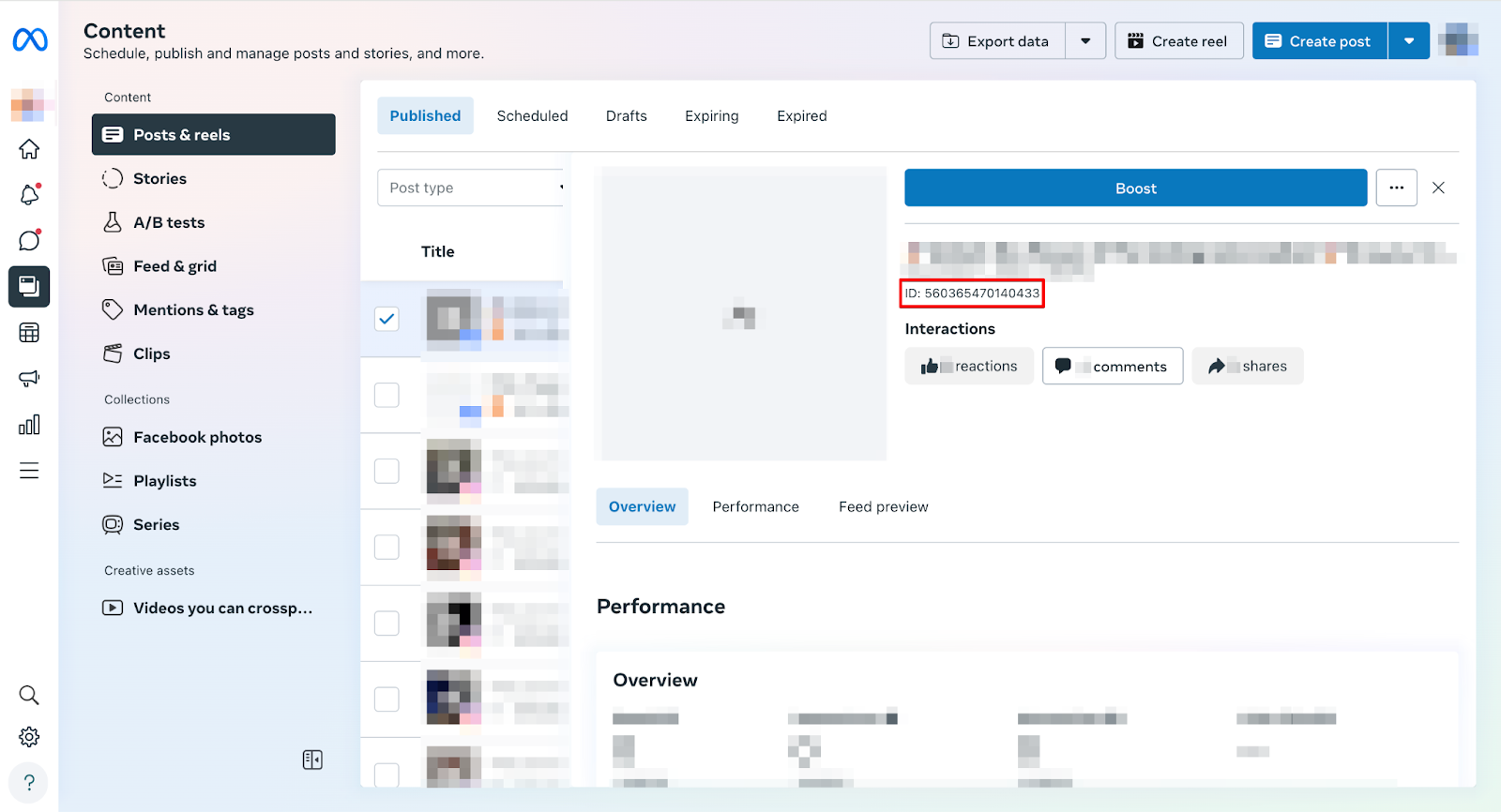The width and height of the screenshot is (1501, 812).
Task: Expand the Export data dropdown arrow
Action: pyautogui.click(x=1085, y=41)
